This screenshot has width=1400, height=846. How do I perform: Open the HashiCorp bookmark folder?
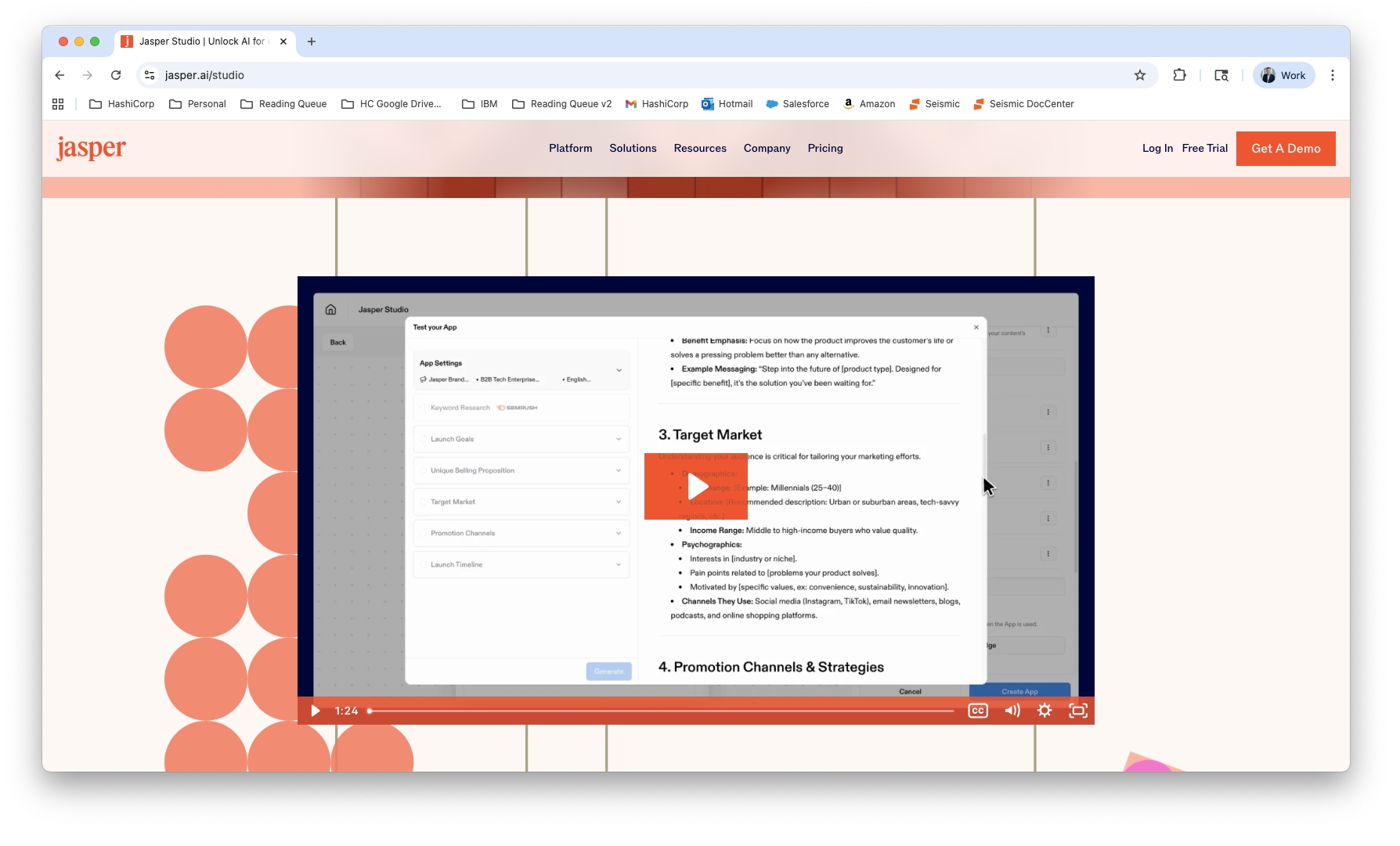[121, 104]
